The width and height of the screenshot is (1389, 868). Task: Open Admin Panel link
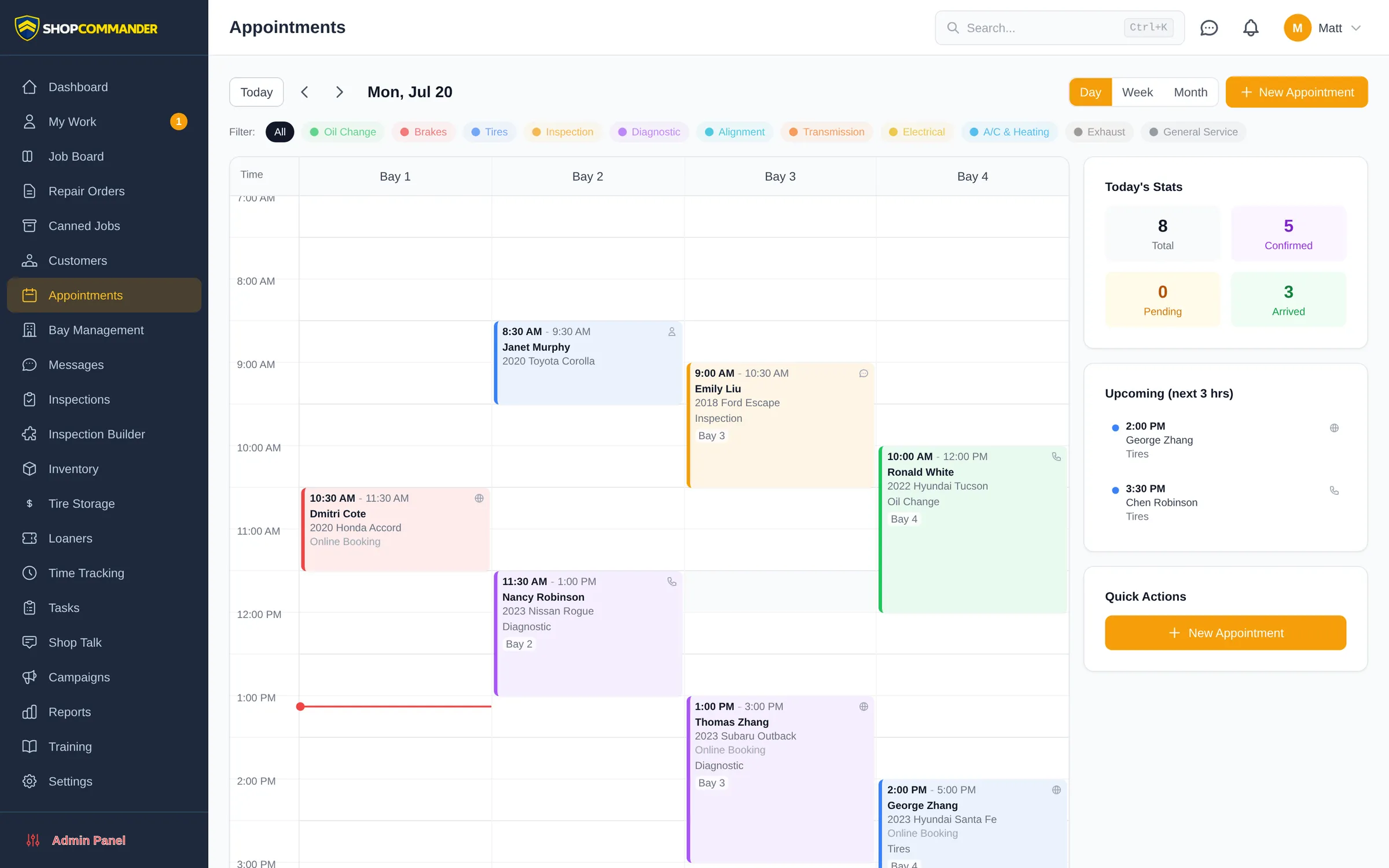(88, 840)
